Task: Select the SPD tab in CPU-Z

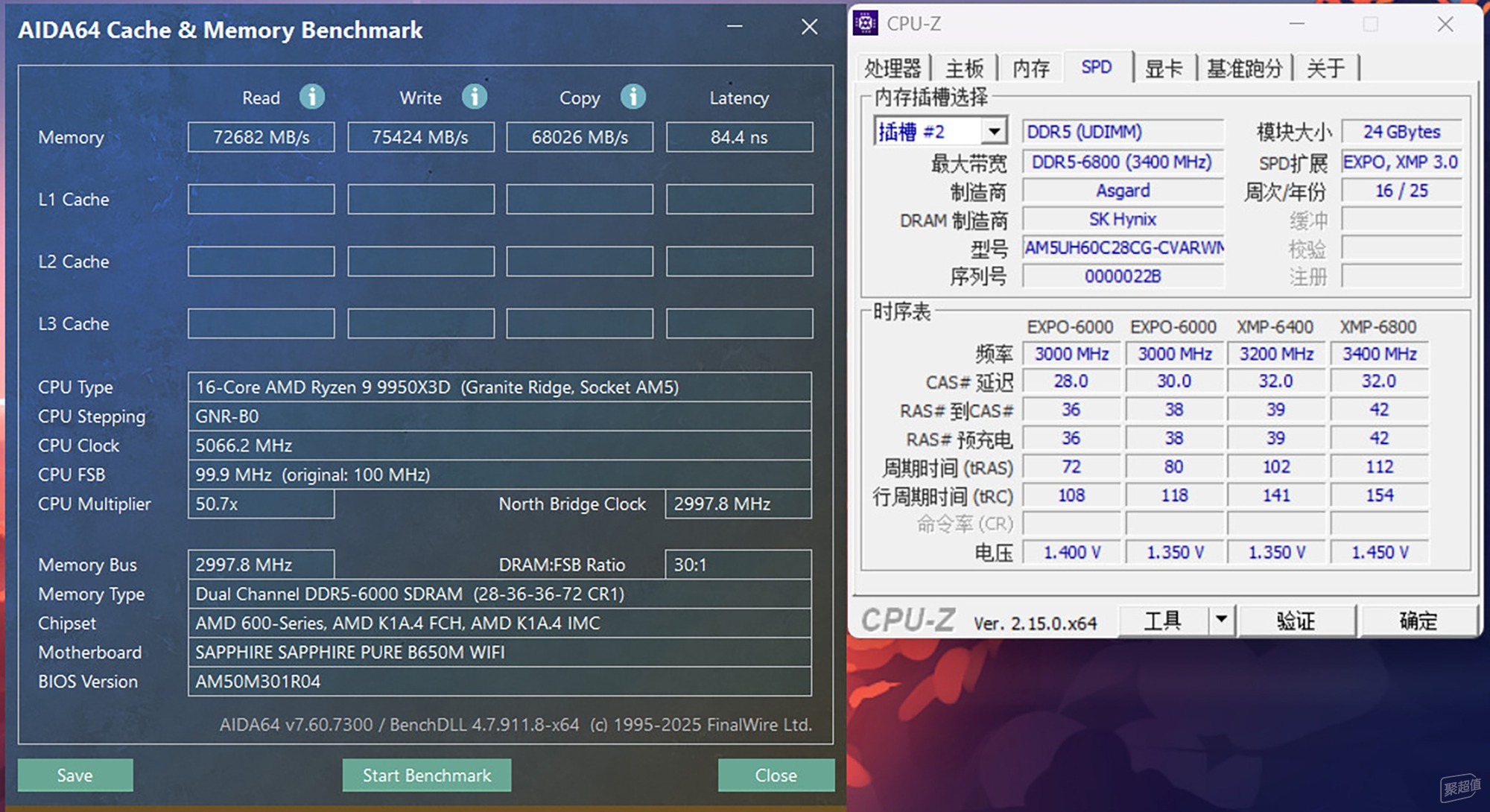Action: (x=1097, y=67)
